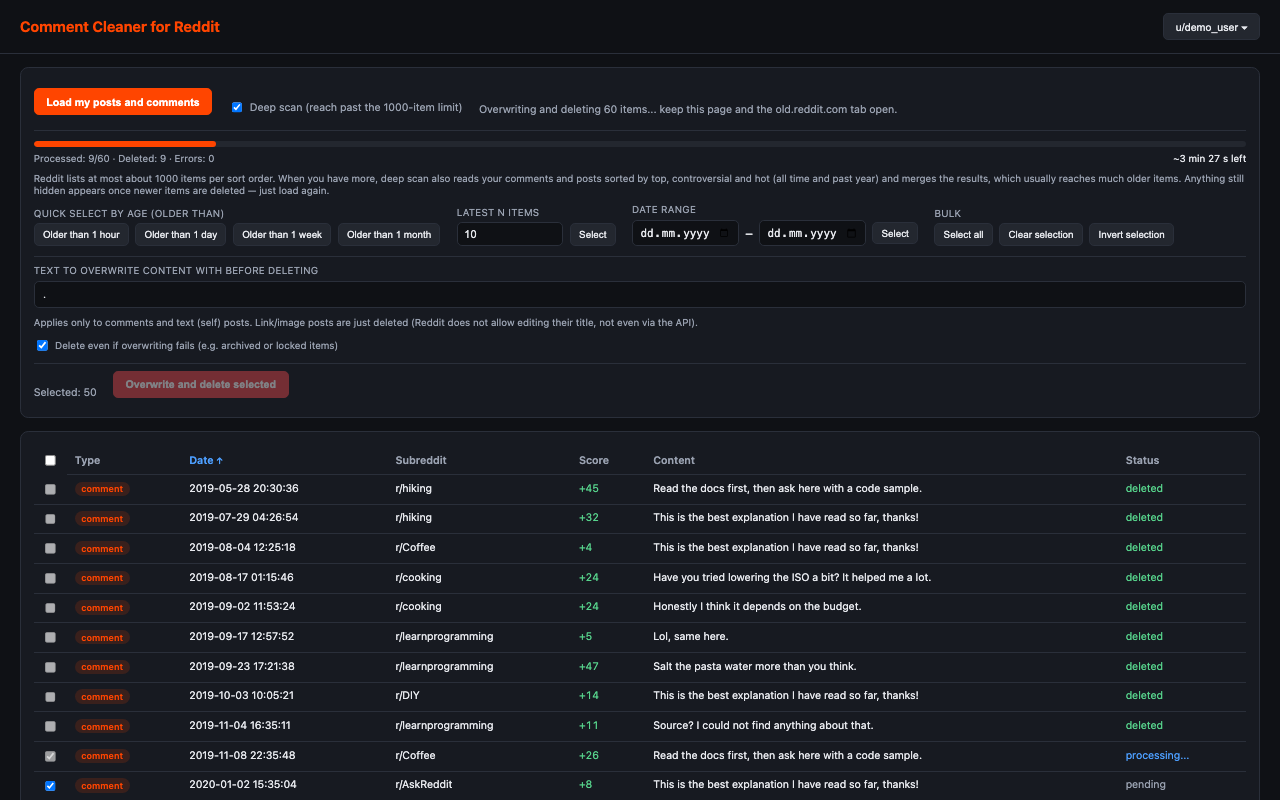Click Select next to the Latest N field

click(593, 234)
